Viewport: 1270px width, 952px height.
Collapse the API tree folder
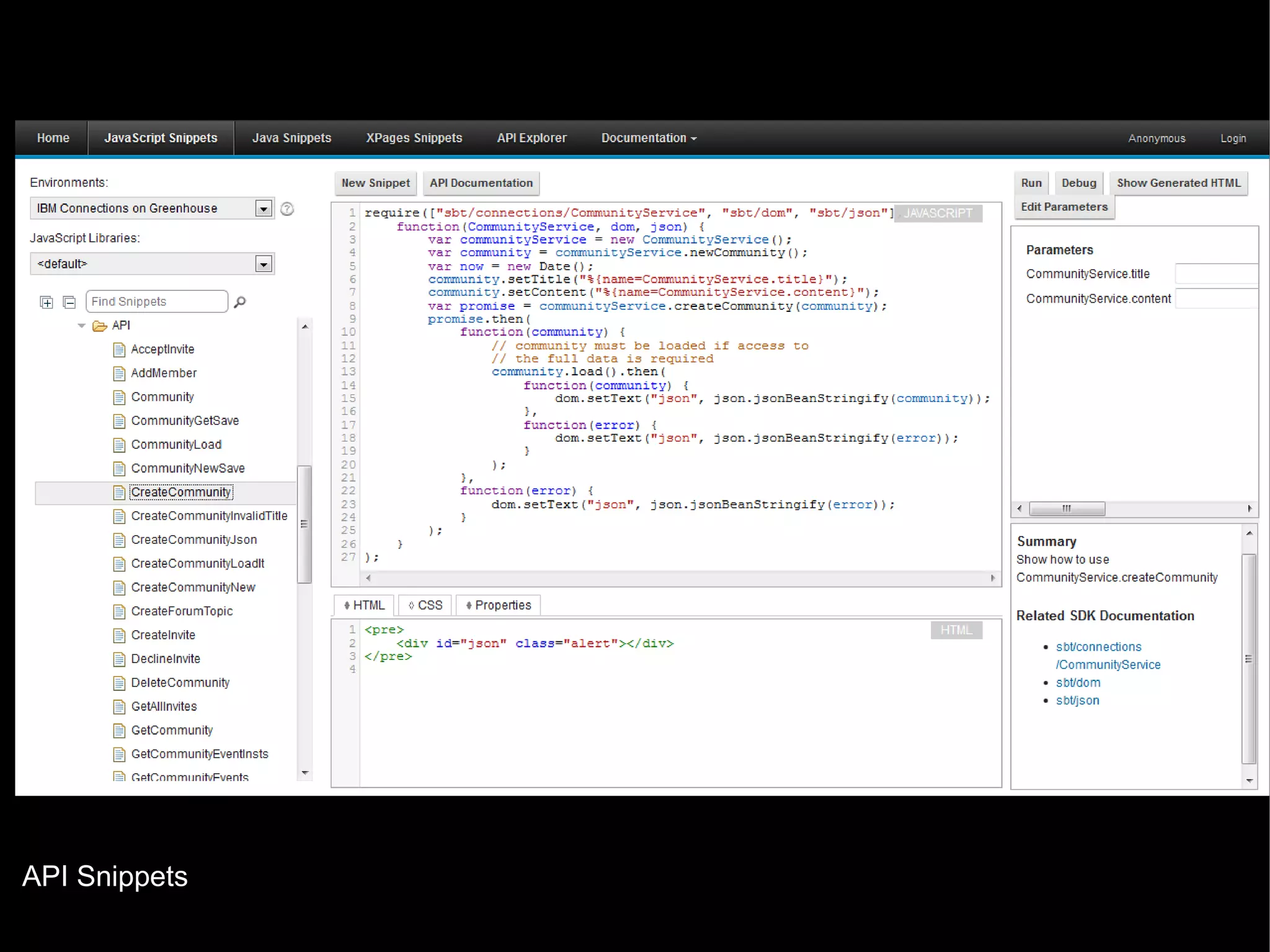pos(81,326)
